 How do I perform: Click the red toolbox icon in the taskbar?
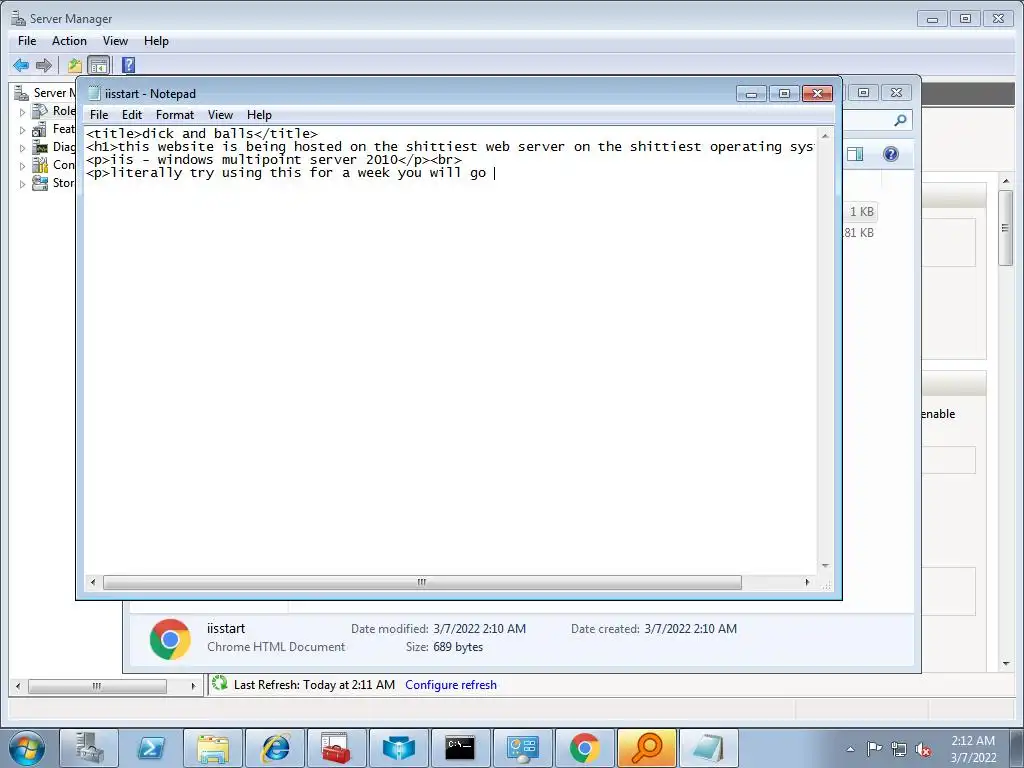pyautogui.click(x=336, y=748)
